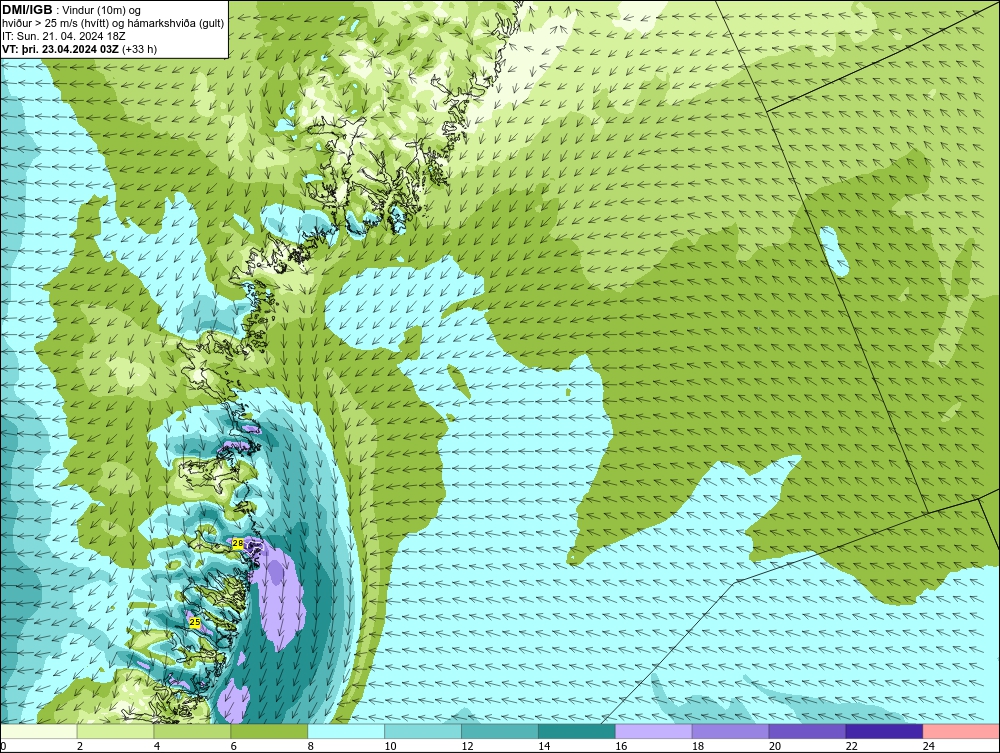Click the yellow gust marker labeled 28
Screen dimensions: 1000x753
[x=238, y=543]
